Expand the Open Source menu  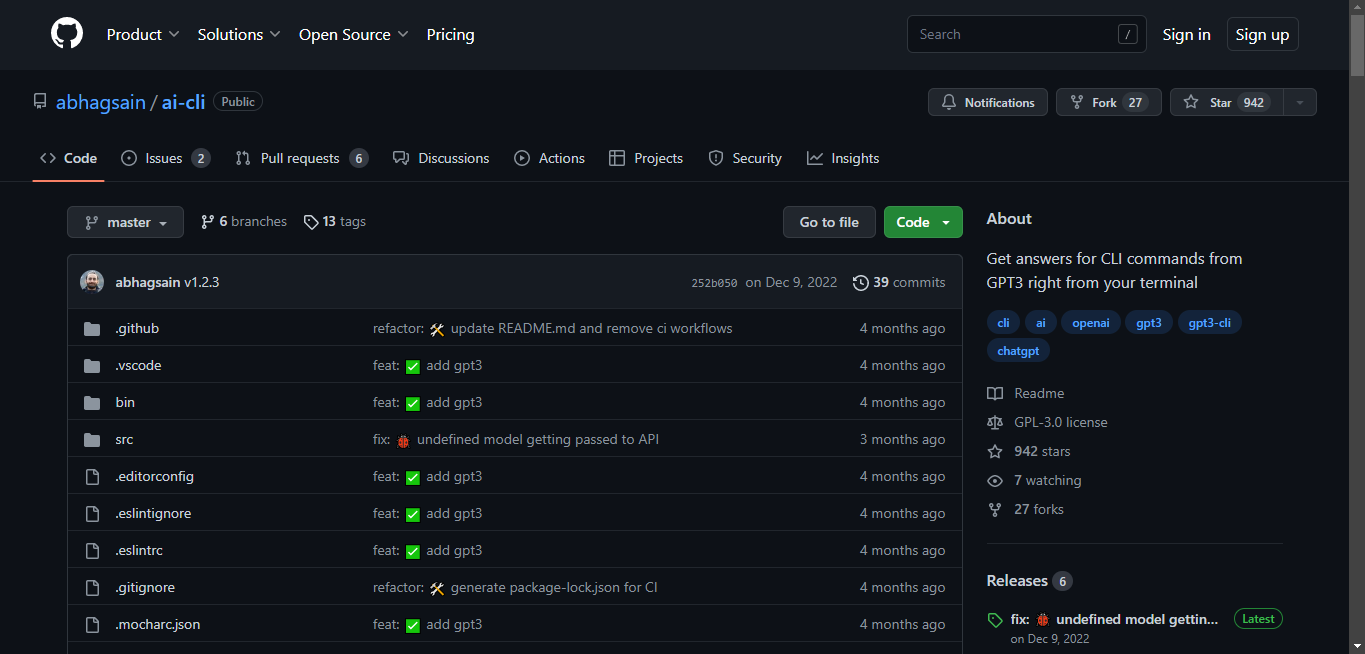(354, 34)
